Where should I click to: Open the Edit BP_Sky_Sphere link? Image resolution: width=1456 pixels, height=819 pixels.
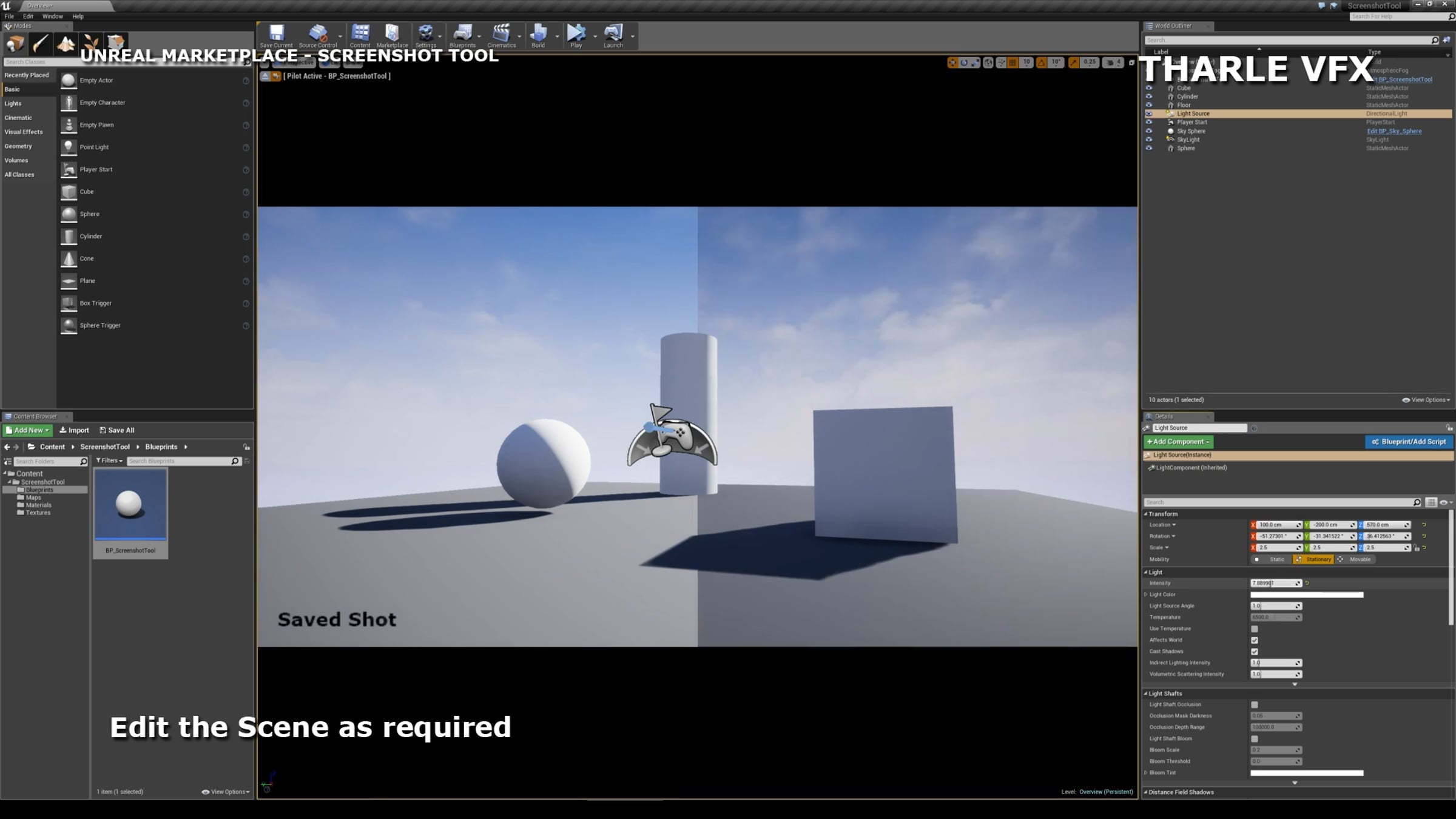tap(1394, 131)
